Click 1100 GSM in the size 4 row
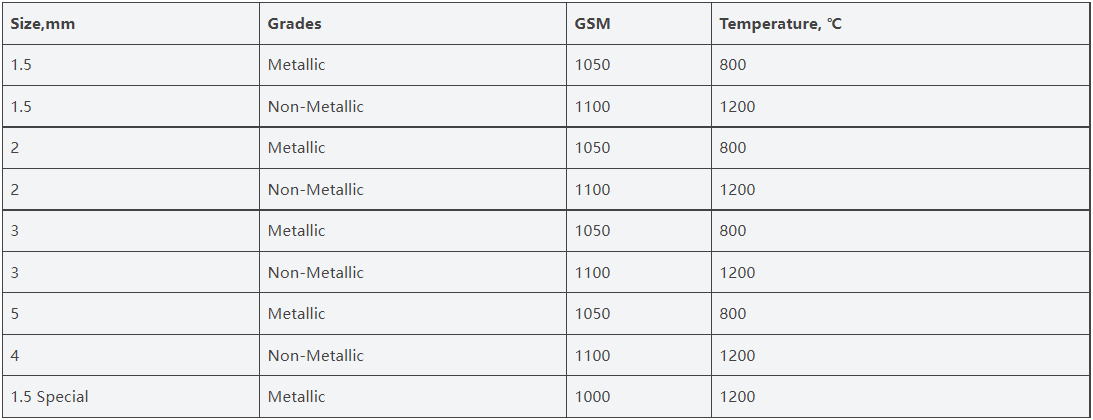1093x420 pixels. [639, 355]
